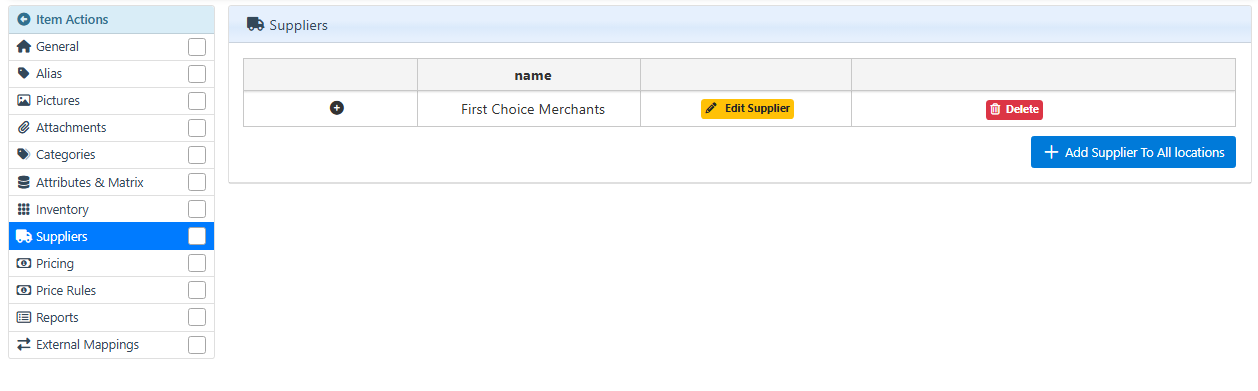1258x391 pixels.
Task: Click the tag icon next to Alias
Action: click(x=24, y=73)
